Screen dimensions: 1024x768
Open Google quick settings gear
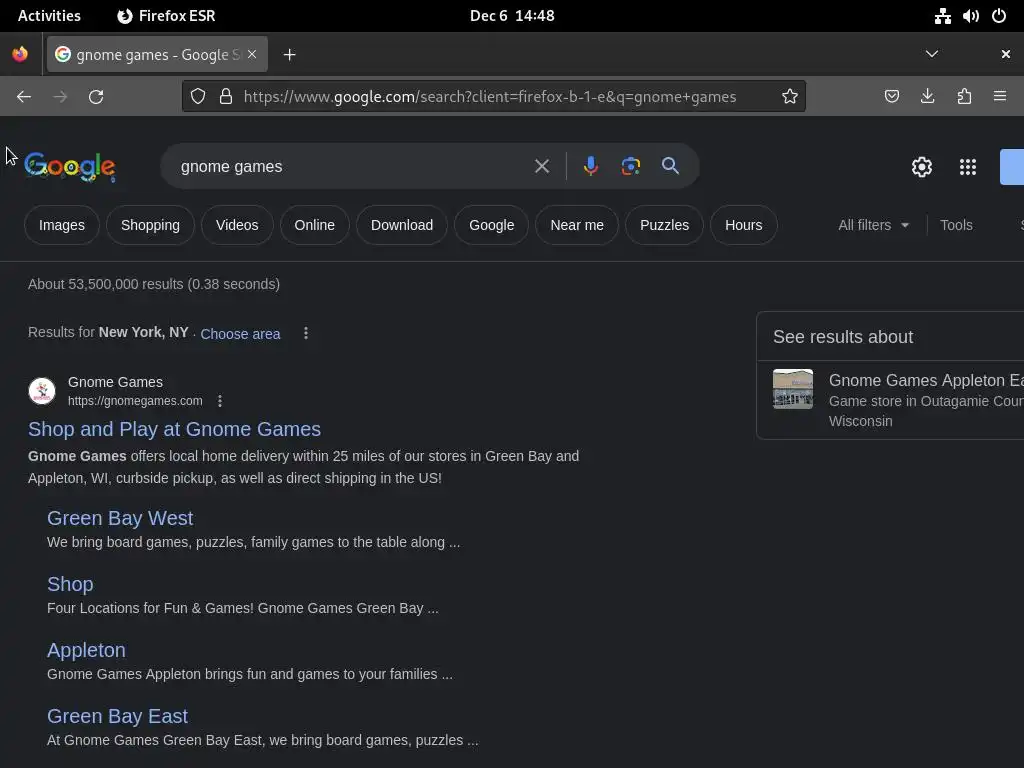(921, 167)
